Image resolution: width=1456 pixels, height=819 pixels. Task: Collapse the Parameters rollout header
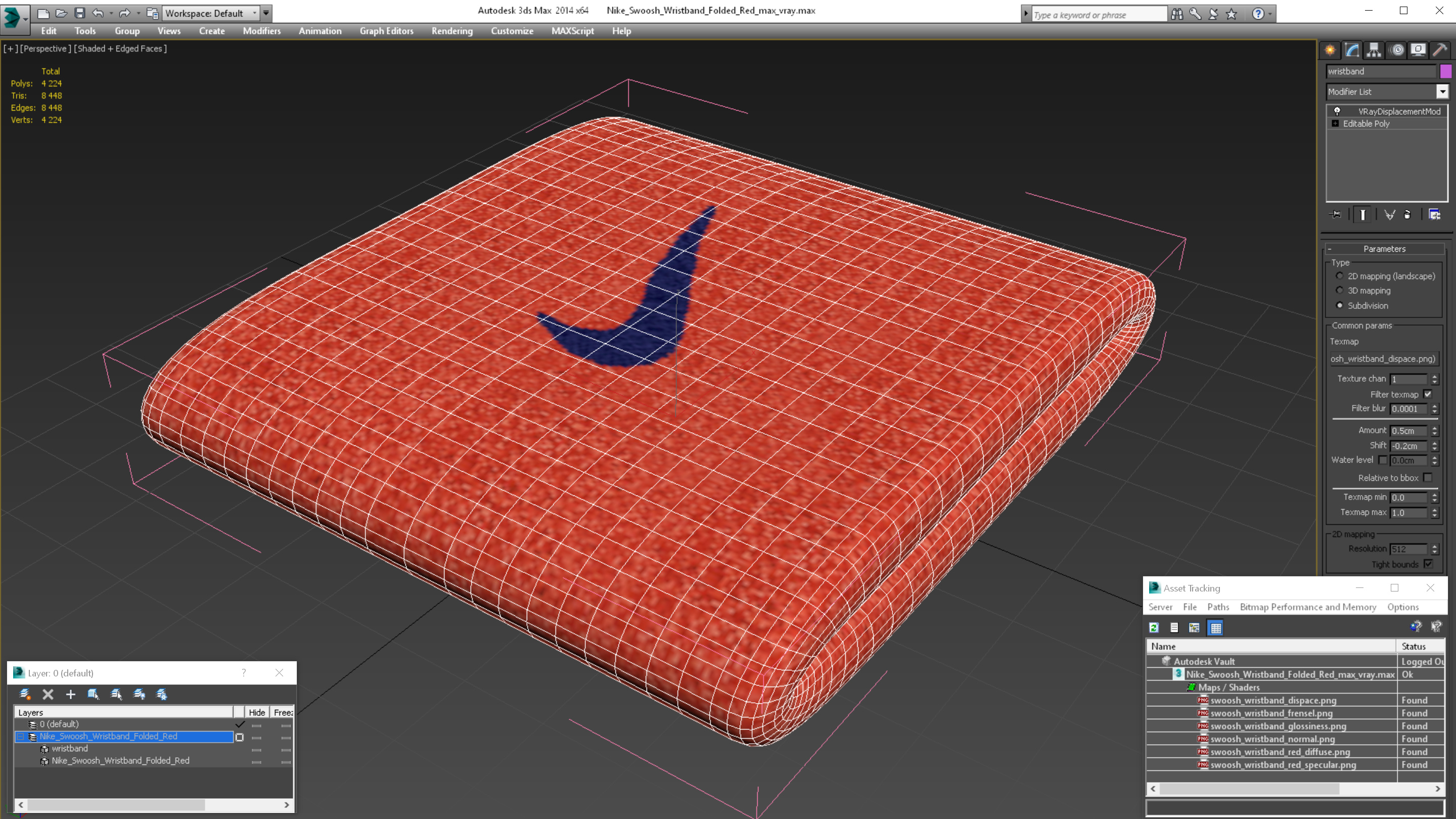coord(1384,249)
